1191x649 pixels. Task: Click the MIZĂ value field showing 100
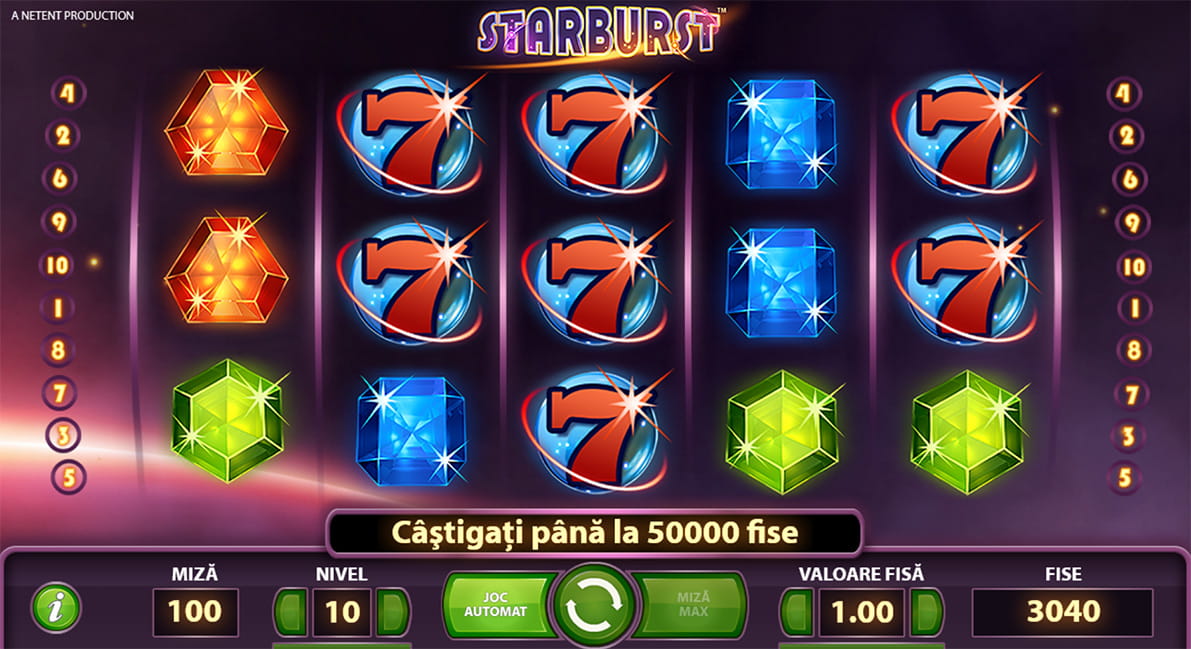(195, 612)
